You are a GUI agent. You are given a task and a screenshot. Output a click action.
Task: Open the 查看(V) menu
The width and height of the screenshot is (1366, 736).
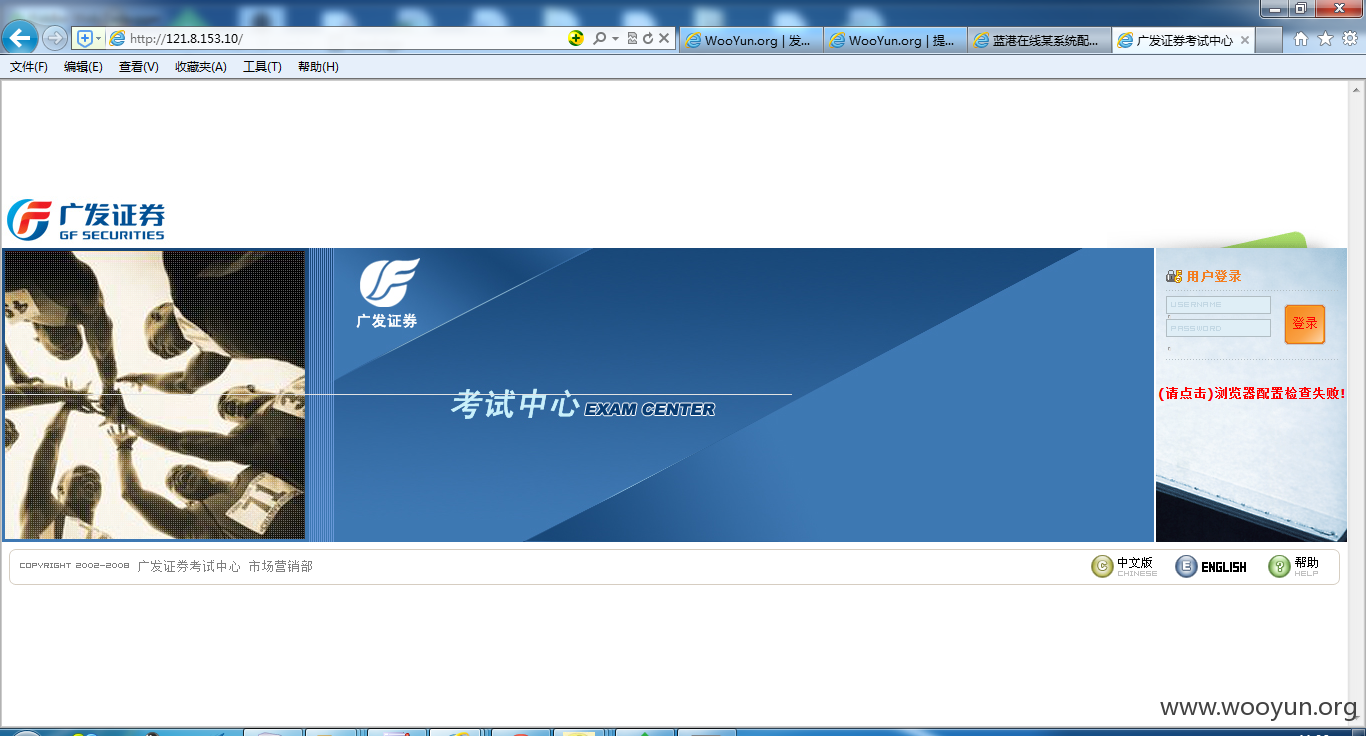click(138, 67)
